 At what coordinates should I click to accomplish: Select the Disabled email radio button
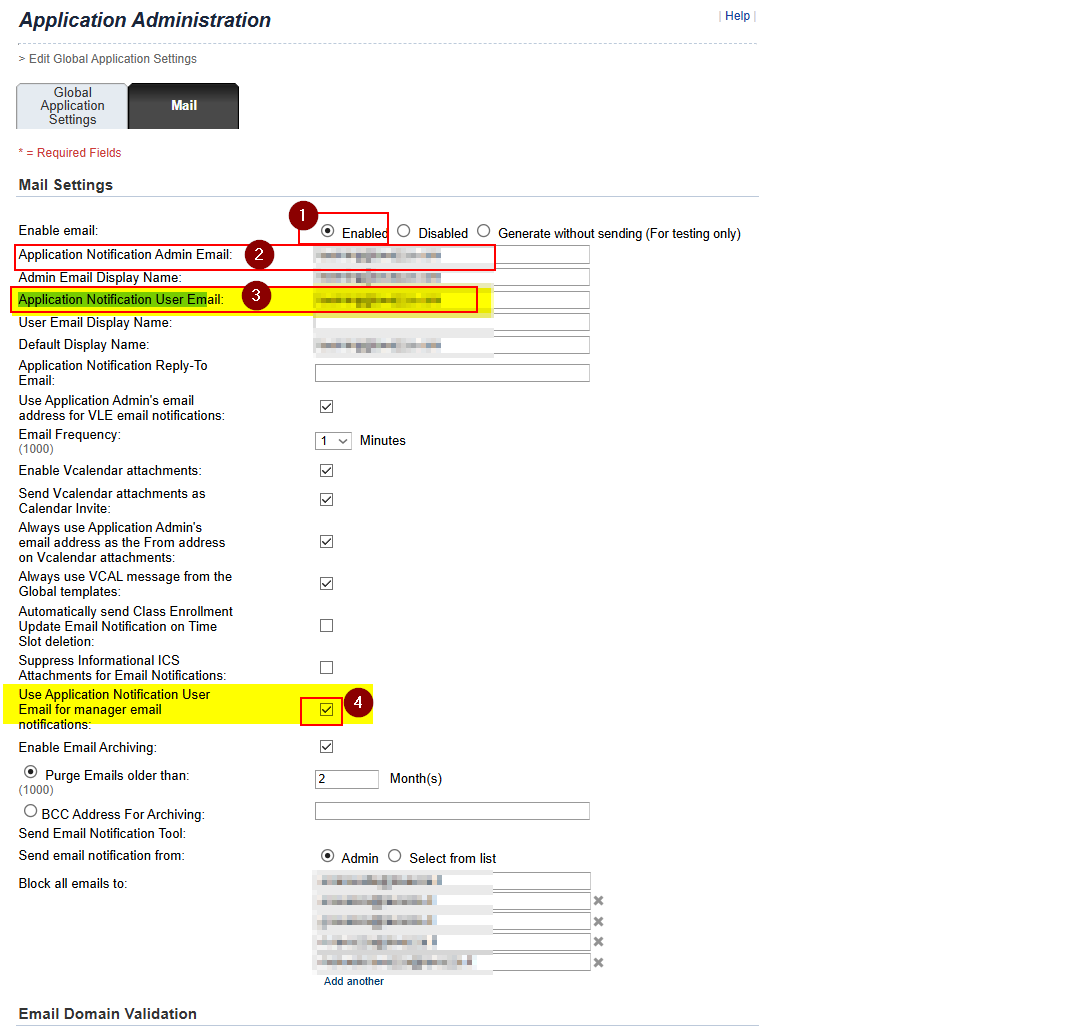404,231
